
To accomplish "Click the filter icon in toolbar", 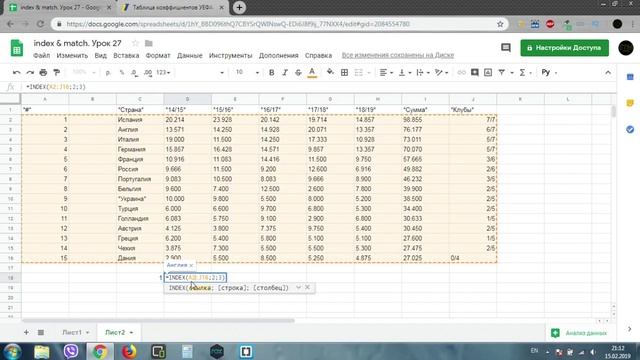I will point(502,73).
